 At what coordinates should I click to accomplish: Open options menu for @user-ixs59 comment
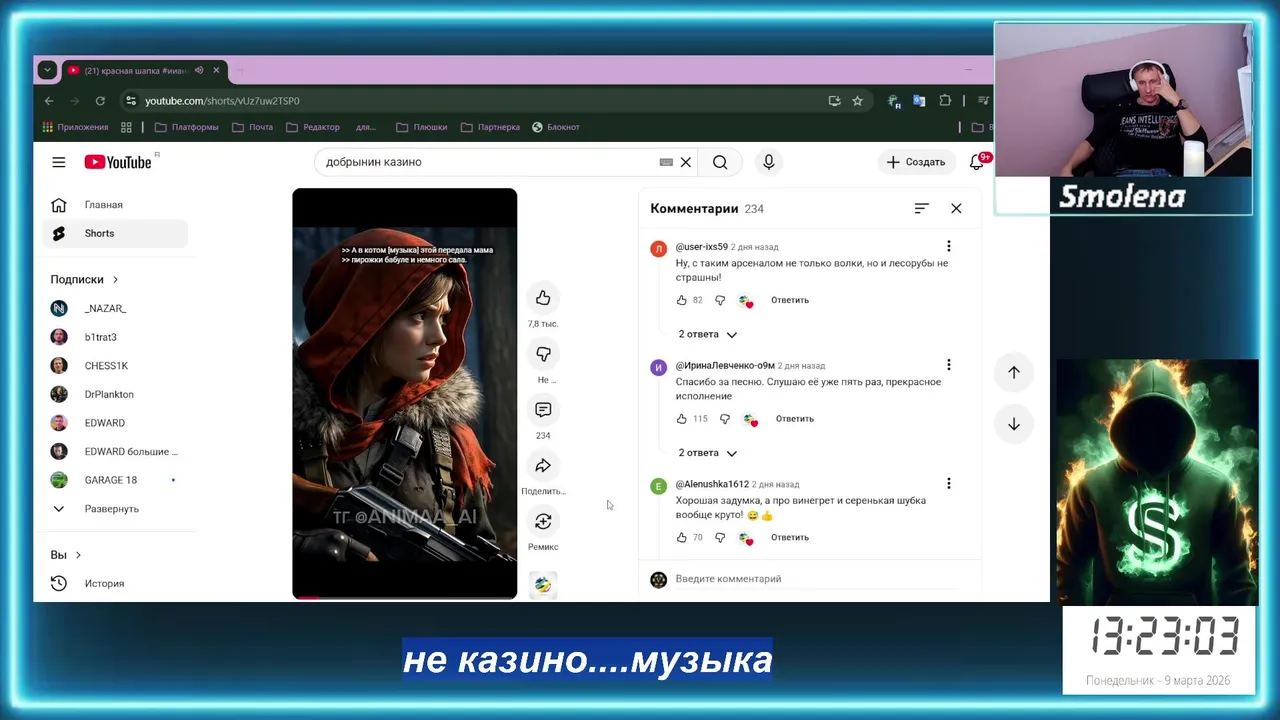(949, 246)
